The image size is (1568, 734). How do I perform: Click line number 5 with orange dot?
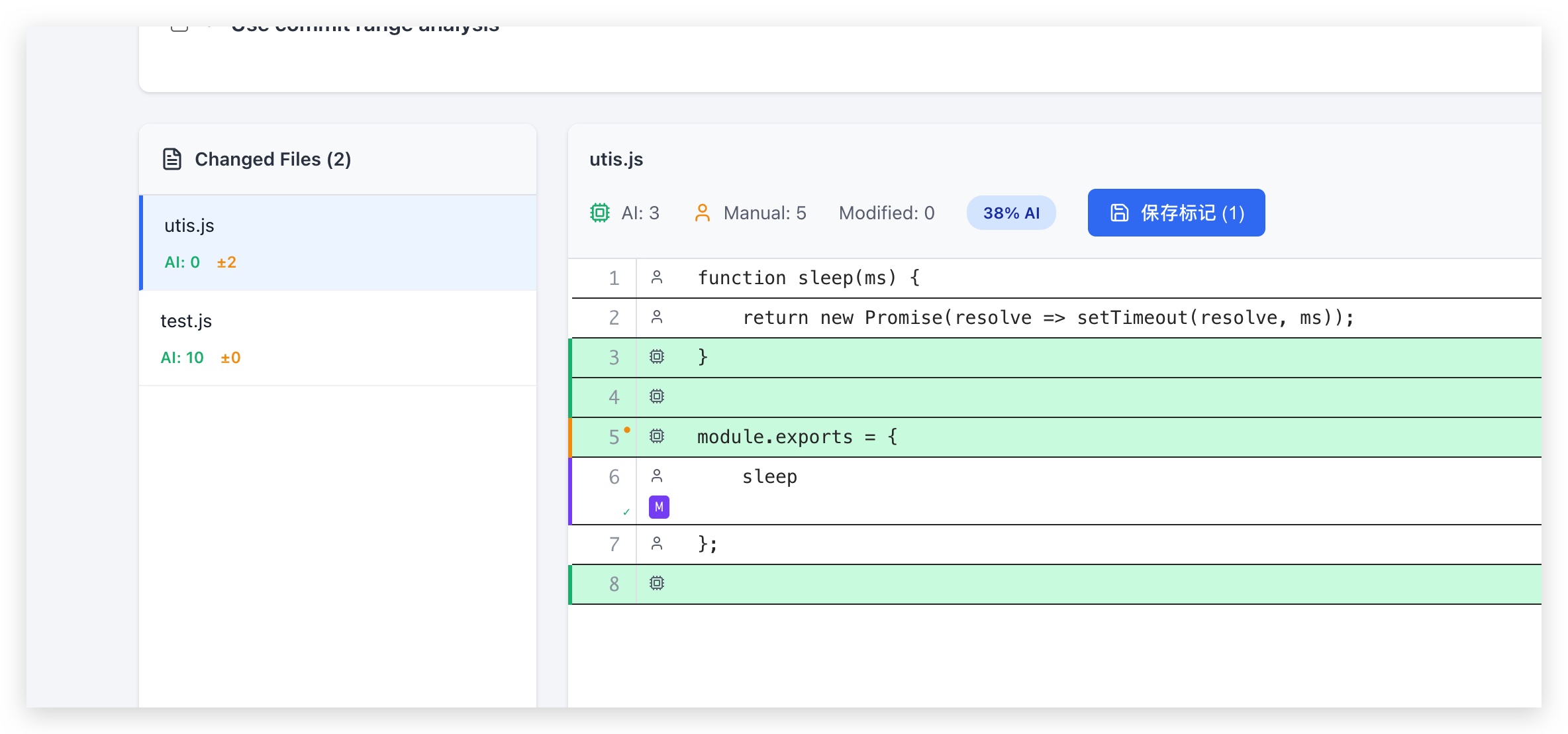614,437
